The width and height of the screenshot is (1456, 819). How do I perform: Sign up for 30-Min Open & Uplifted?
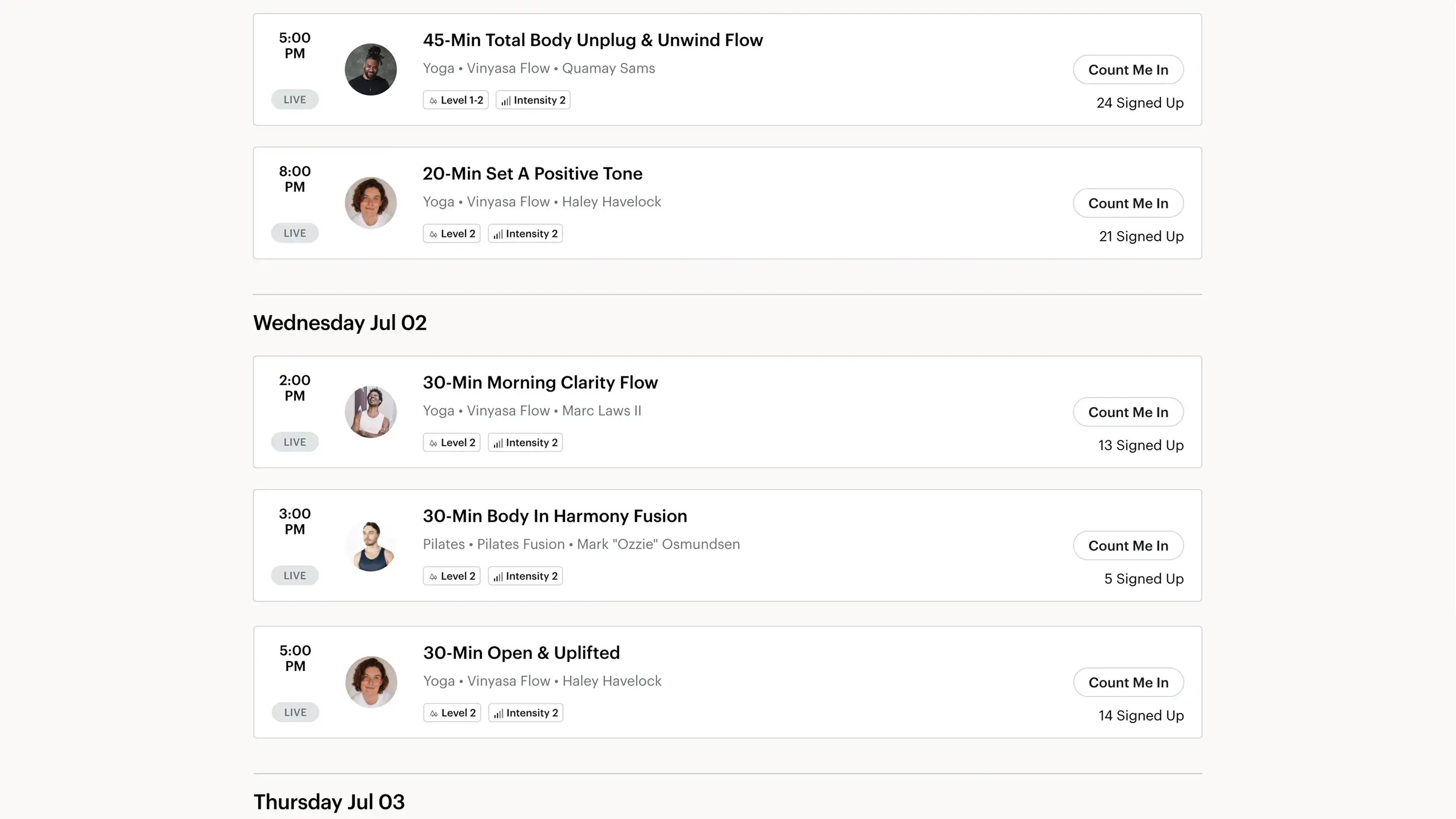[1128, 682]
